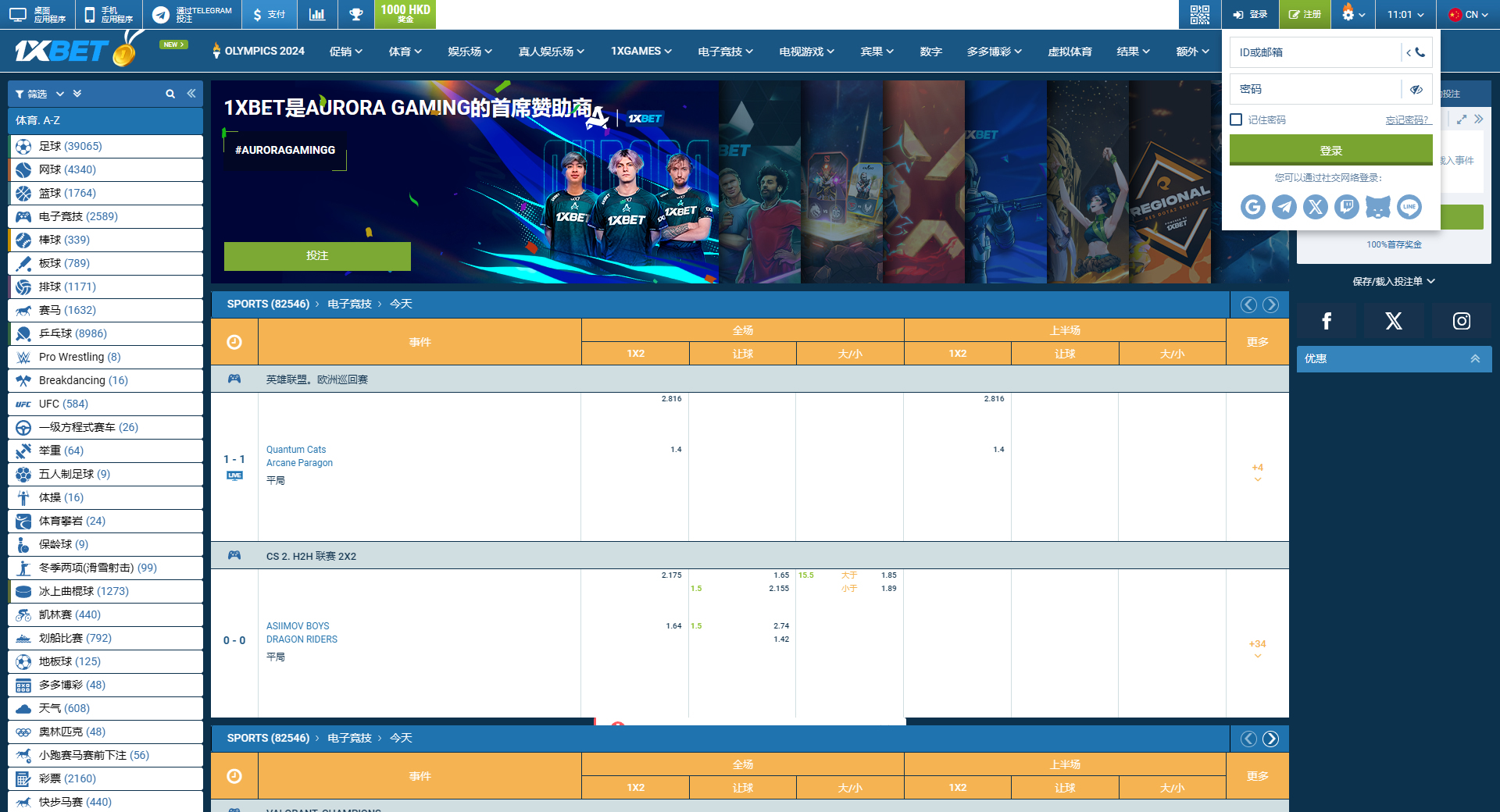This screenshot has height=812, width=1500.
Task: Open the CN language dropdown
Action: point(1469,14)
